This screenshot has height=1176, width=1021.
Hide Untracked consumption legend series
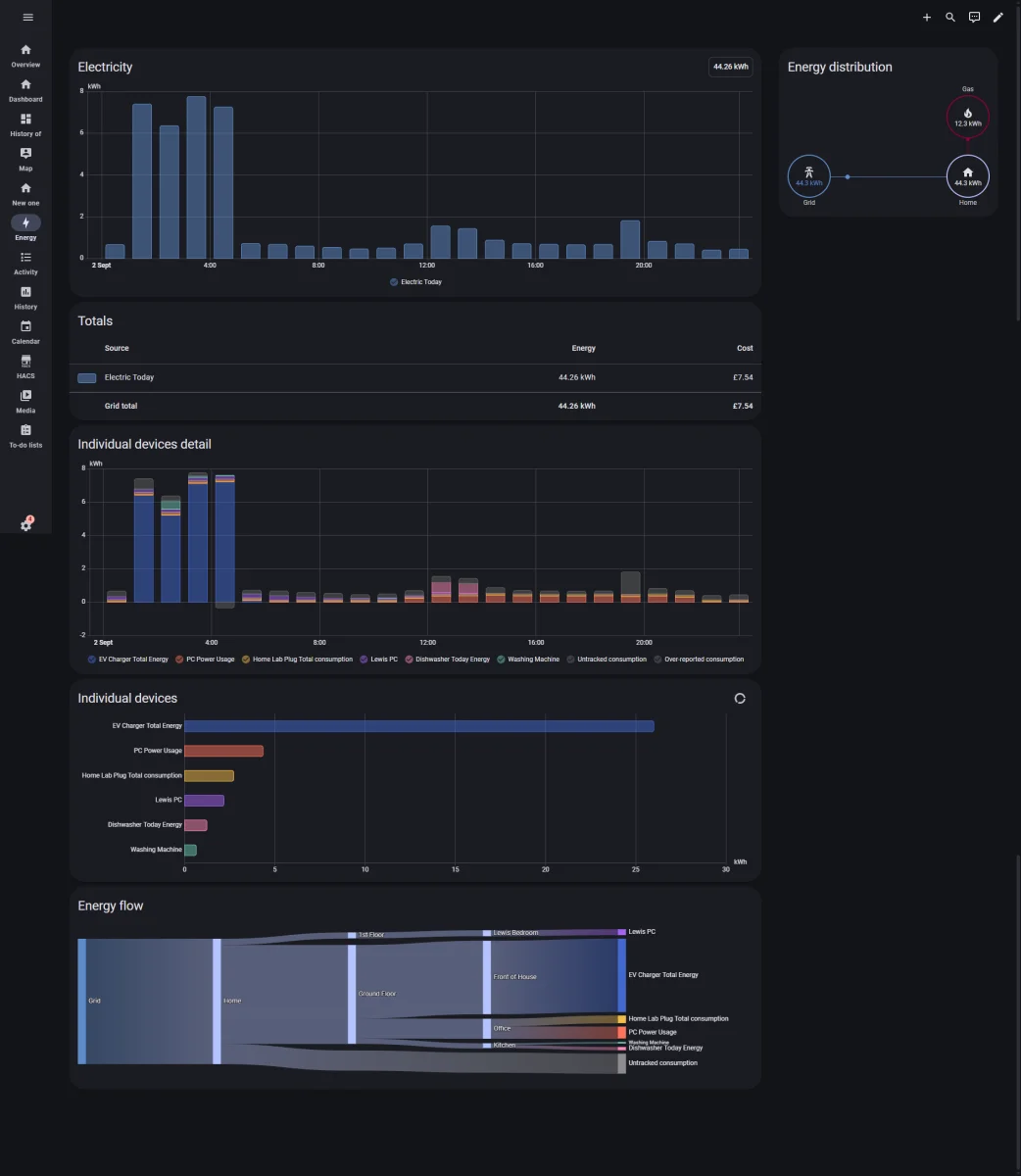pyautogui.click(x=607, y=660)
